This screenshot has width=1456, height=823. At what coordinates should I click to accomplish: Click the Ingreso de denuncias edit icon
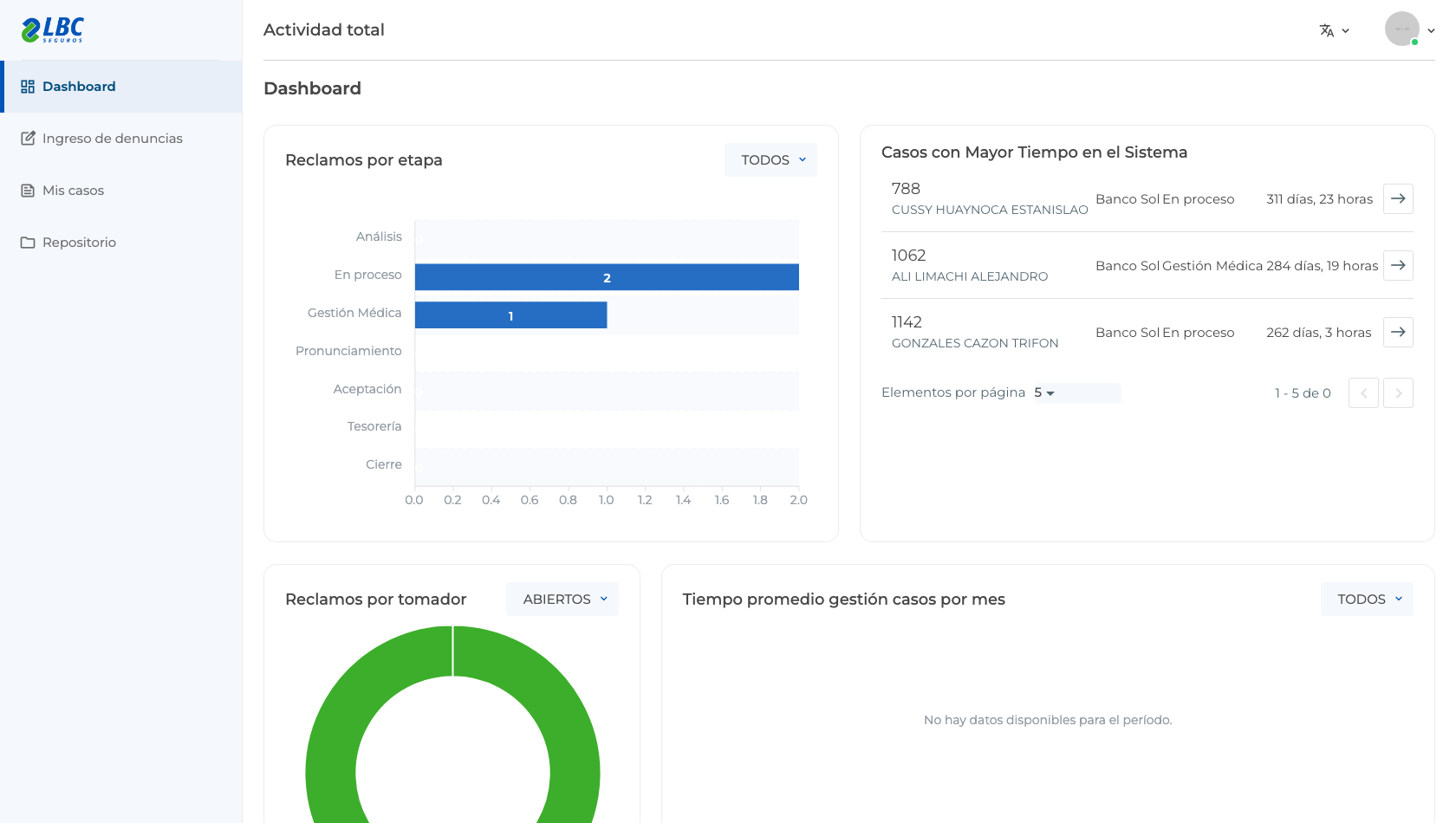(28, 139)
